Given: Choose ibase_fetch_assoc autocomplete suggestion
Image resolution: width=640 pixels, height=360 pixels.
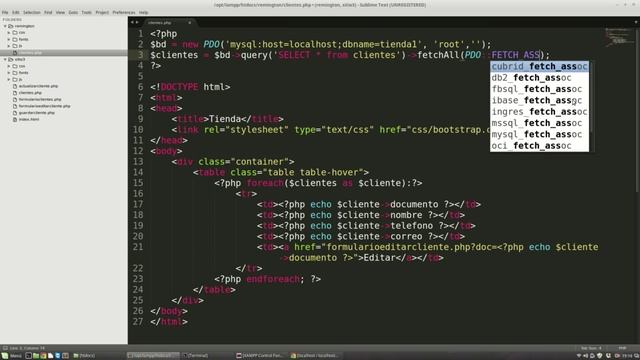Looking at the screenshot, I should pos(539,100).
